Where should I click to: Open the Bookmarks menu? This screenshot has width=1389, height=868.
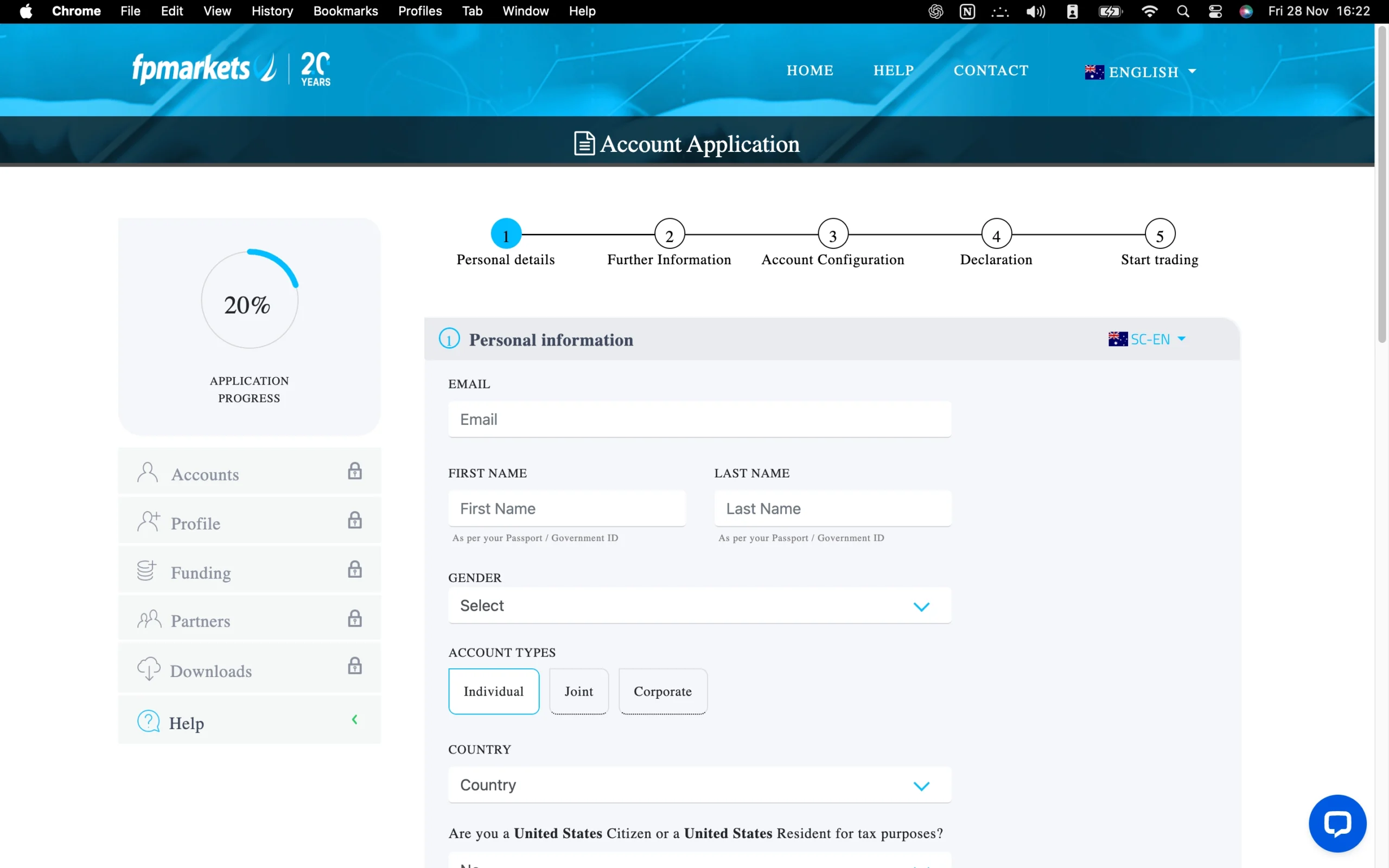(x=346, y=11)
